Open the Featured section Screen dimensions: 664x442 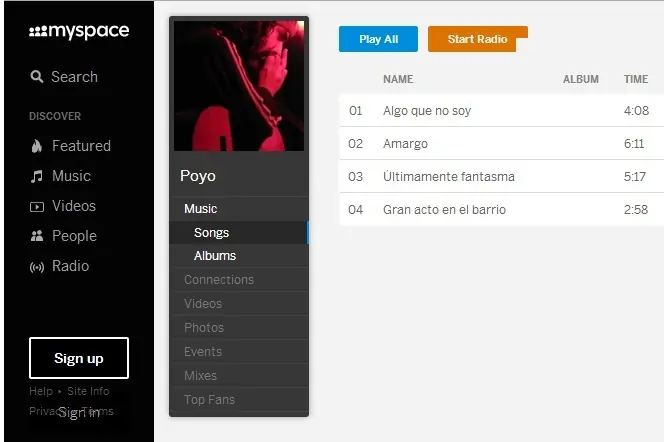click(x=81, y=146)
